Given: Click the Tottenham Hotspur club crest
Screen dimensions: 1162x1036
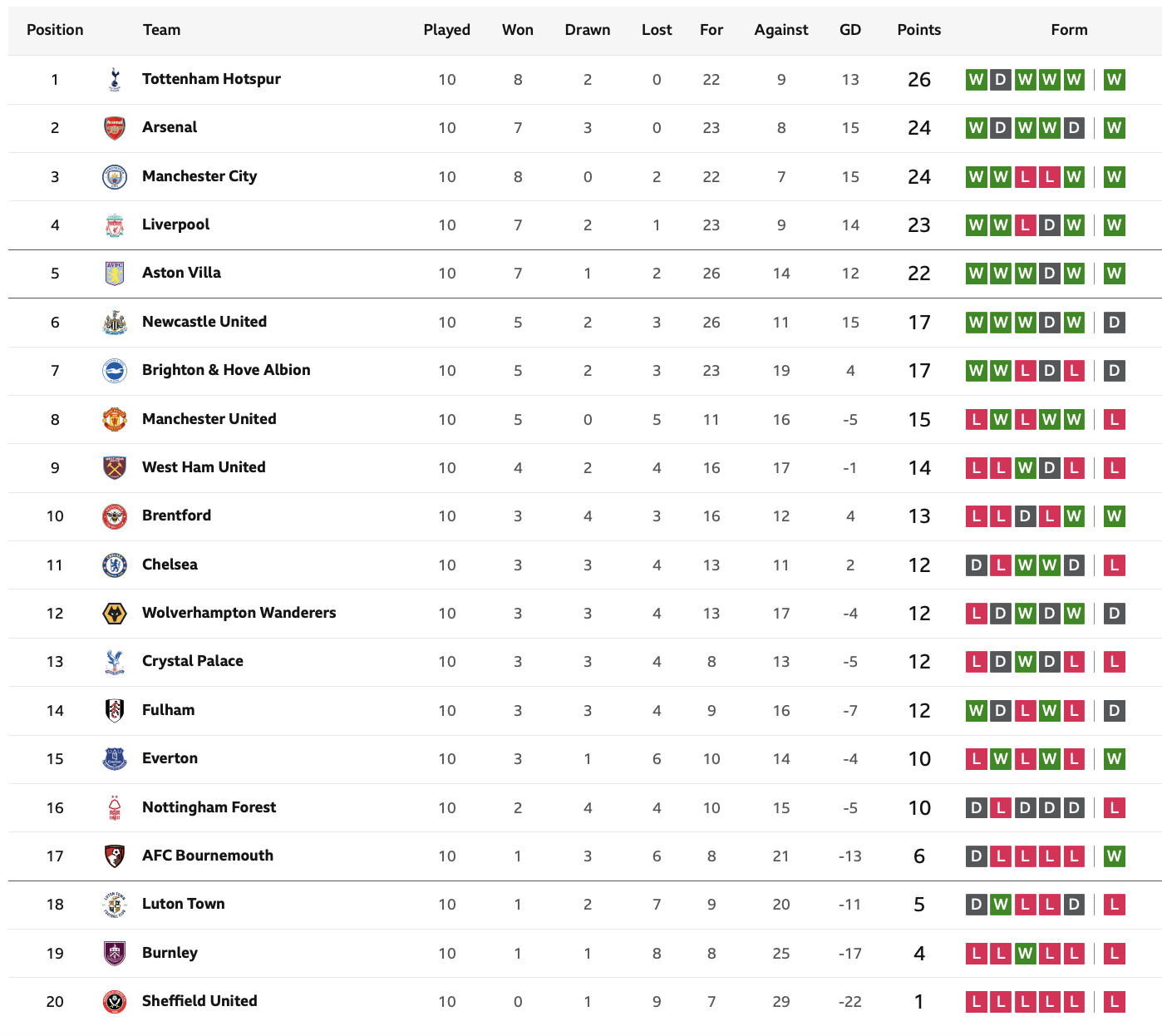Looking at the screenshot, I should [x=115, y=80].
